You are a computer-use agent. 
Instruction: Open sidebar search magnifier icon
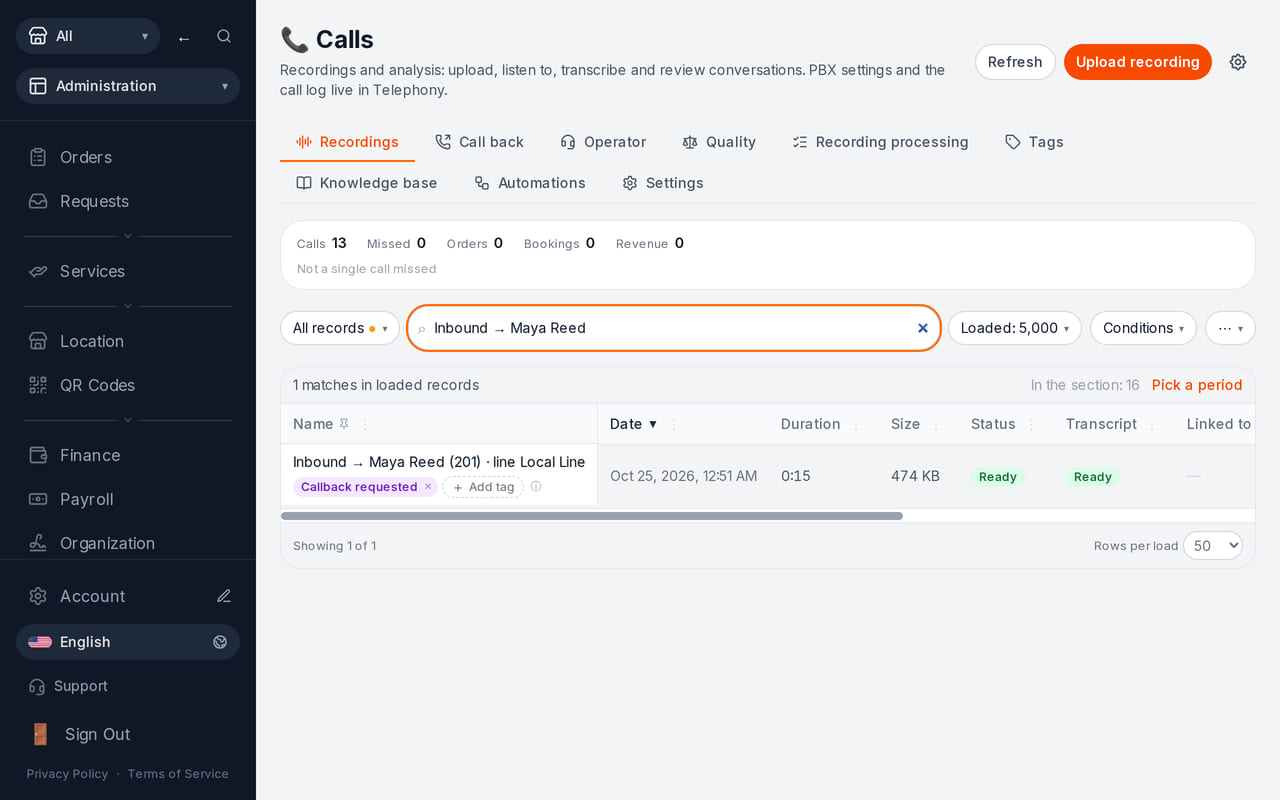pos(224,36)
